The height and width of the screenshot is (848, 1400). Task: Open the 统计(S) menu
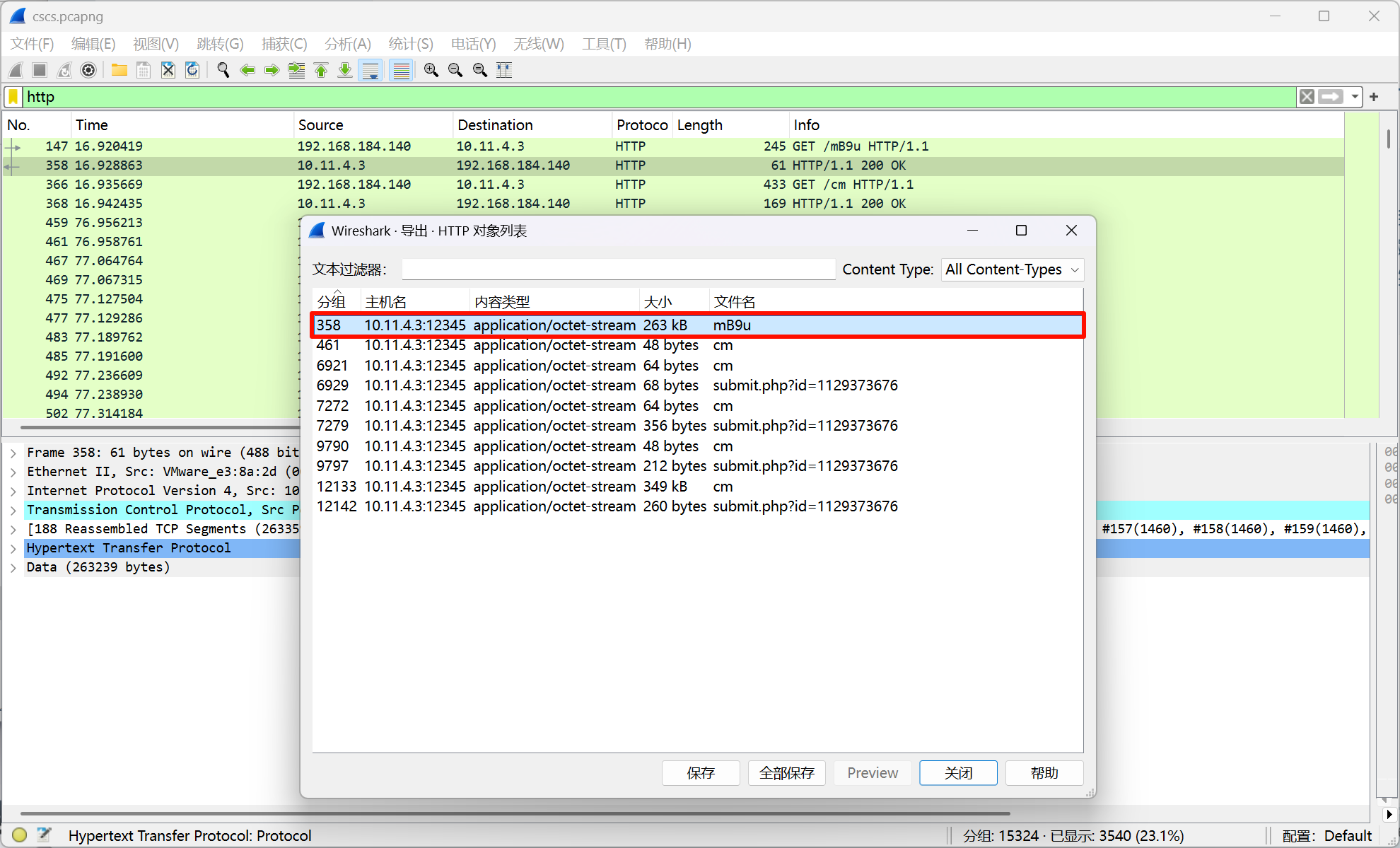tap(410, 44)
